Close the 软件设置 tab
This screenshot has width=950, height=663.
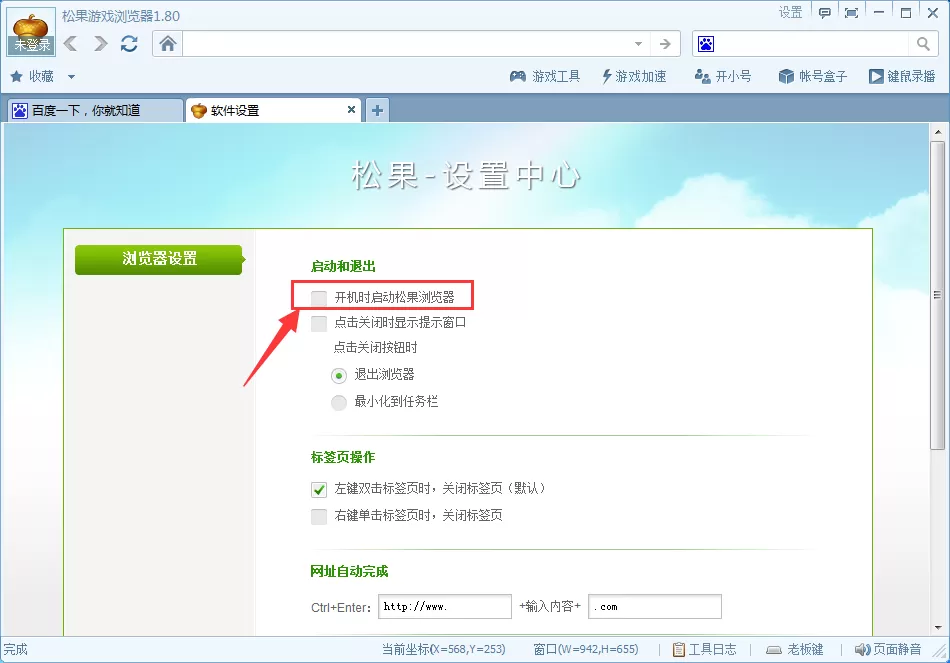coord(351,110)
